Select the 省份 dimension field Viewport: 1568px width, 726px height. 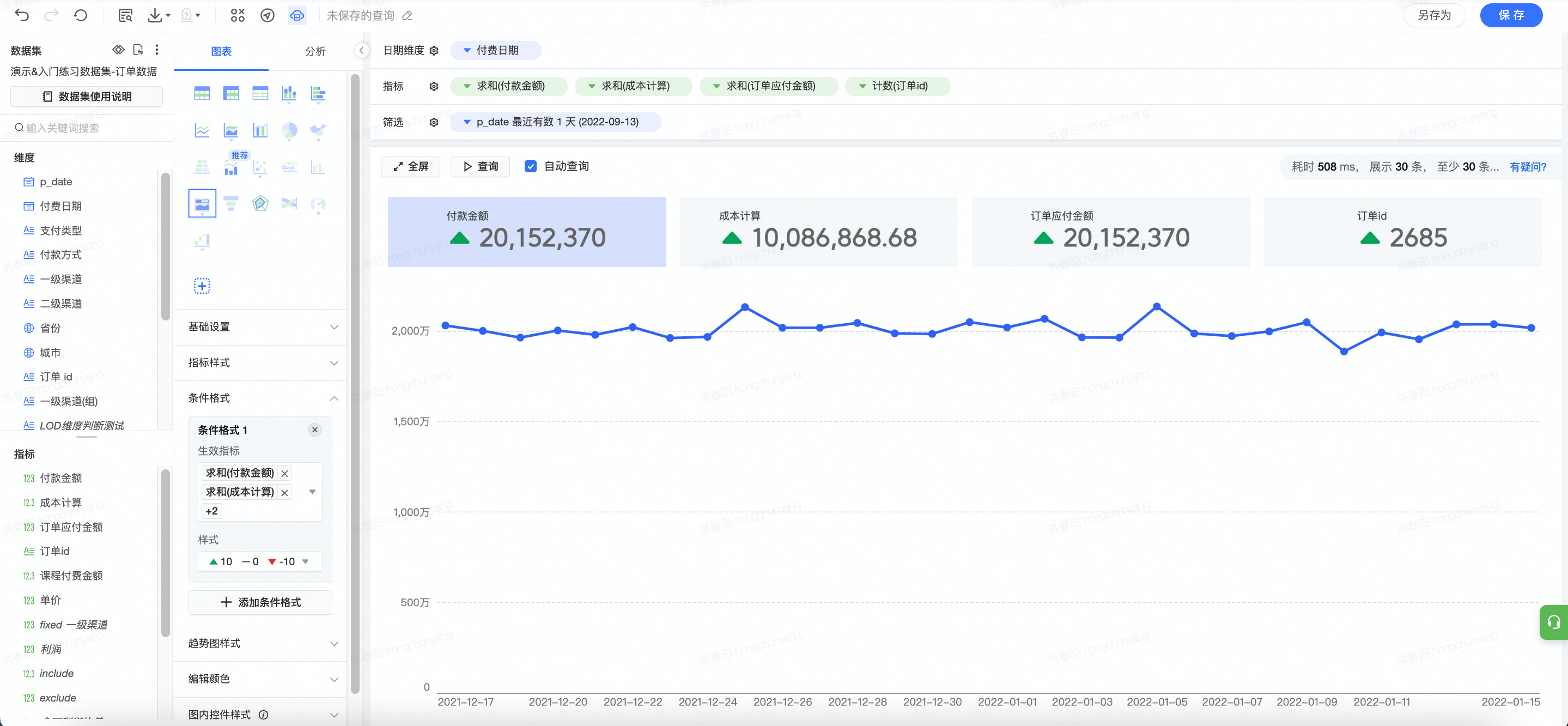point(50,328)
